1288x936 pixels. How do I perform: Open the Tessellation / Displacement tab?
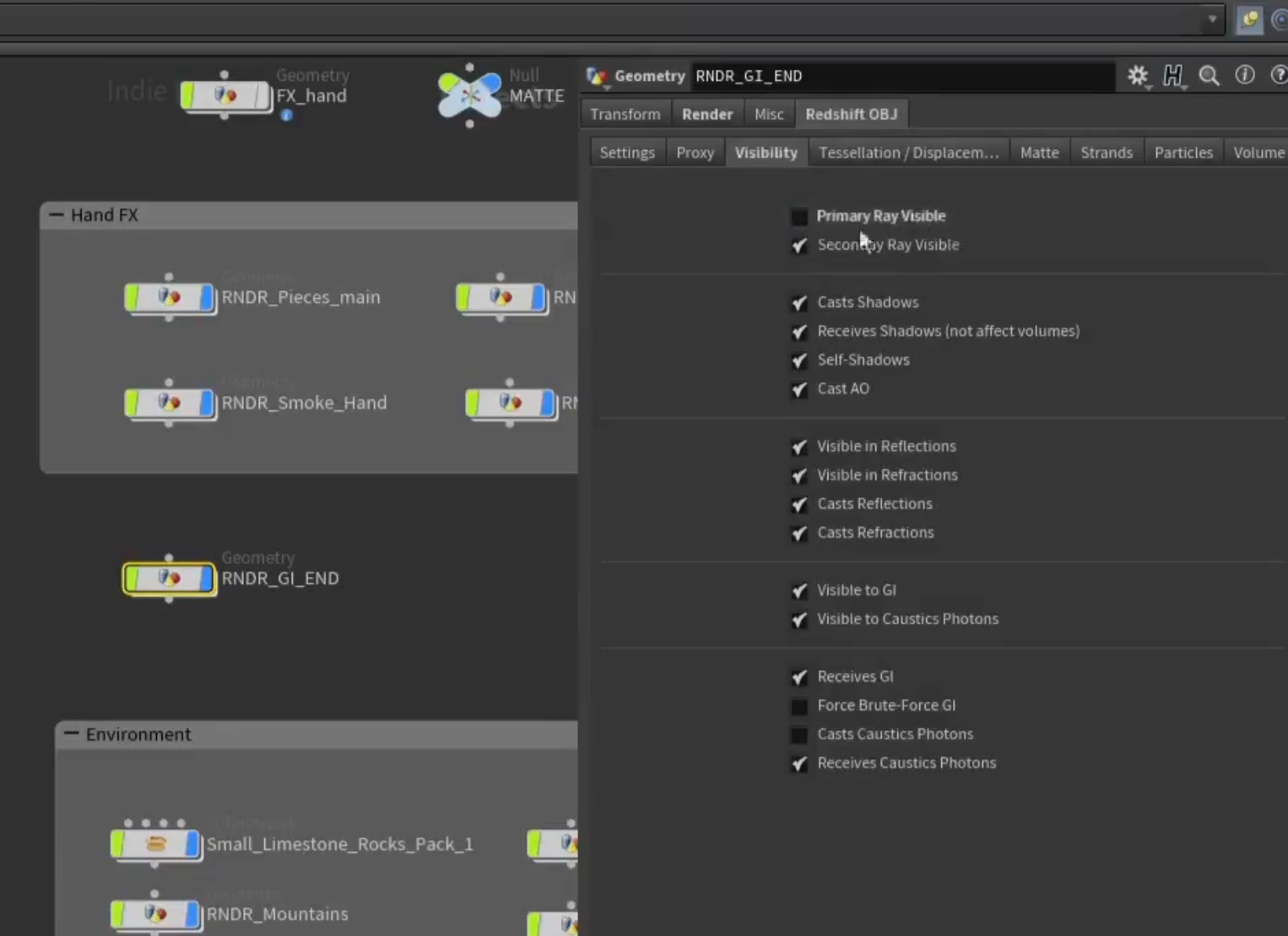(x=908, y=152)
